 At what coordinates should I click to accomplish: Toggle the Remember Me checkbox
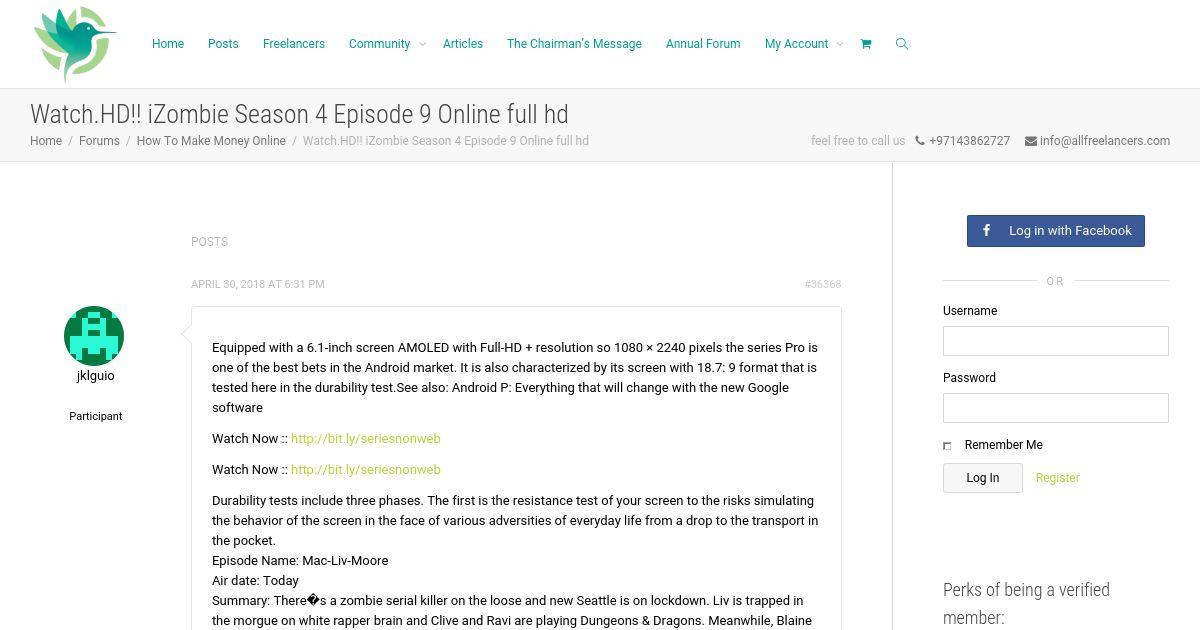(947, 446)
